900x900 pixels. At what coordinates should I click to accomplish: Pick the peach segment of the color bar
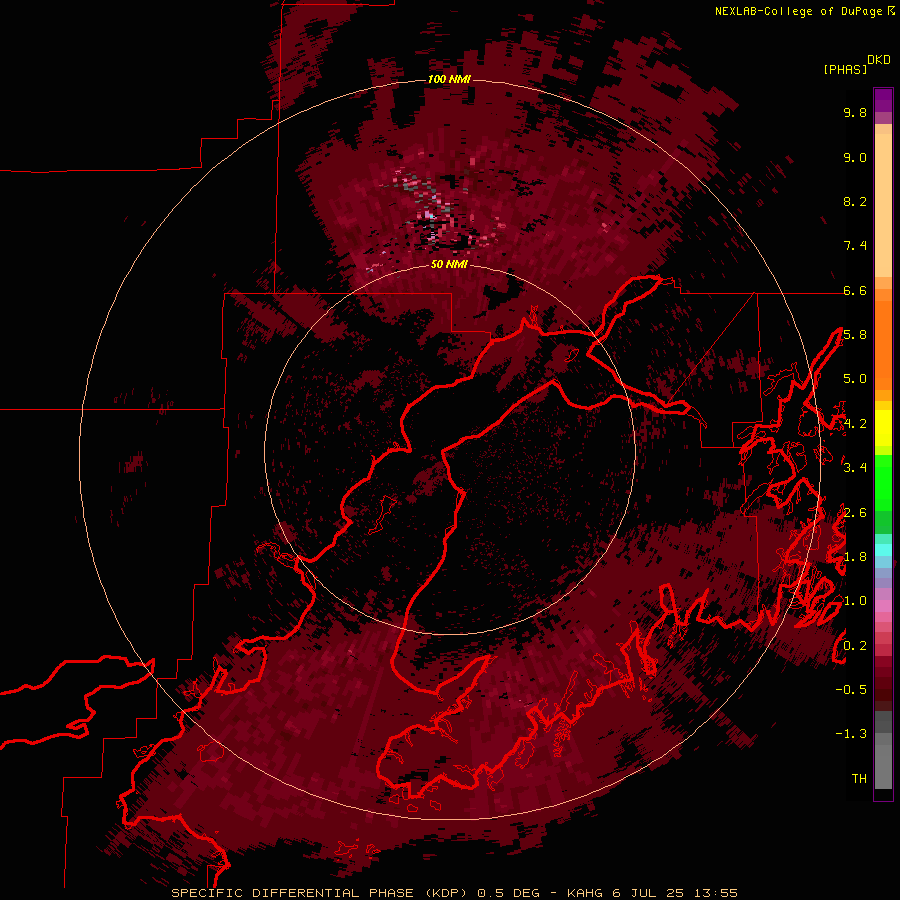[x=883, y=207]
